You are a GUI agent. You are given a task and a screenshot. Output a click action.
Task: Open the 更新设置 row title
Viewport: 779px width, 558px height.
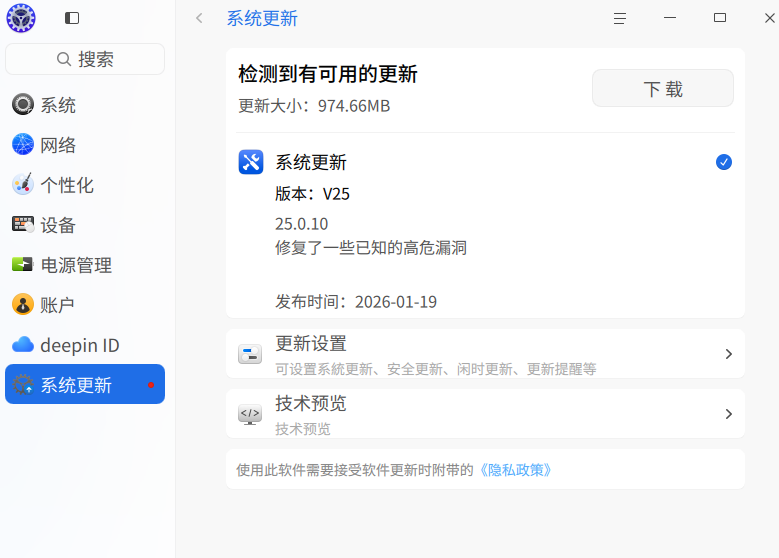point(311,343)
